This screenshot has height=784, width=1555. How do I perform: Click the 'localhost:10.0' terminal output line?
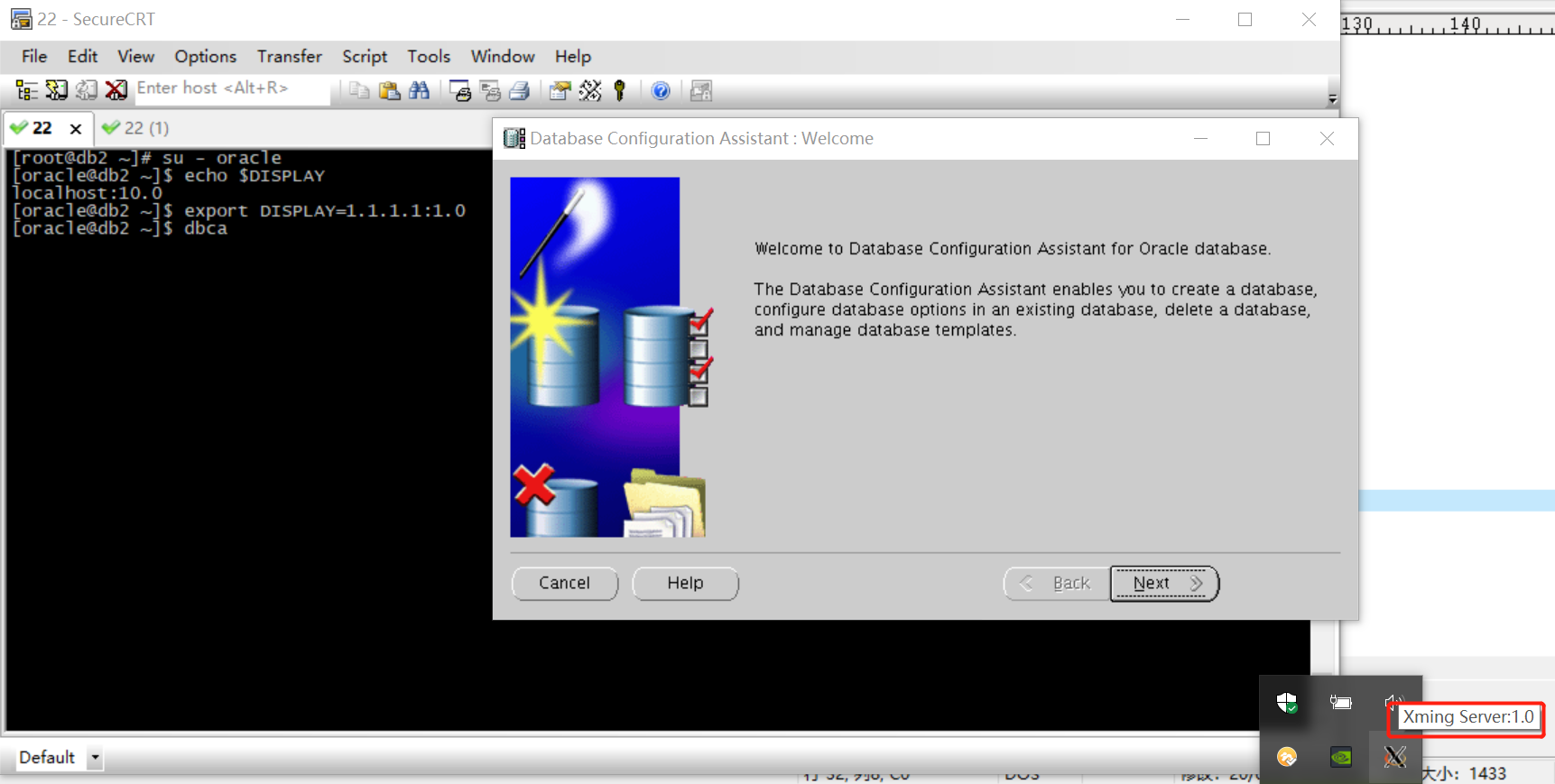point(87,193)
